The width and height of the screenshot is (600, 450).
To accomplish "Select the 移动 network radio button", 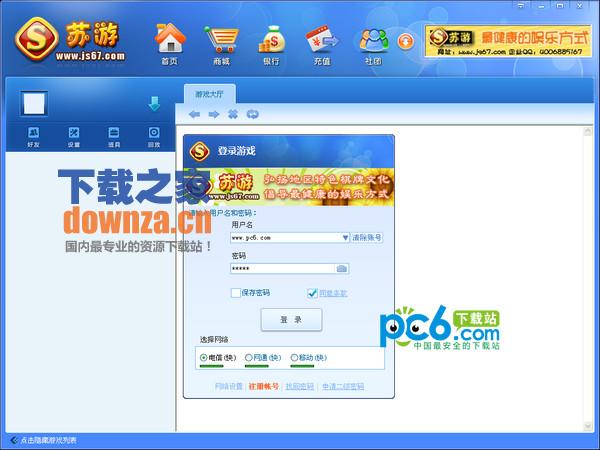I will [x=294, y=357].
